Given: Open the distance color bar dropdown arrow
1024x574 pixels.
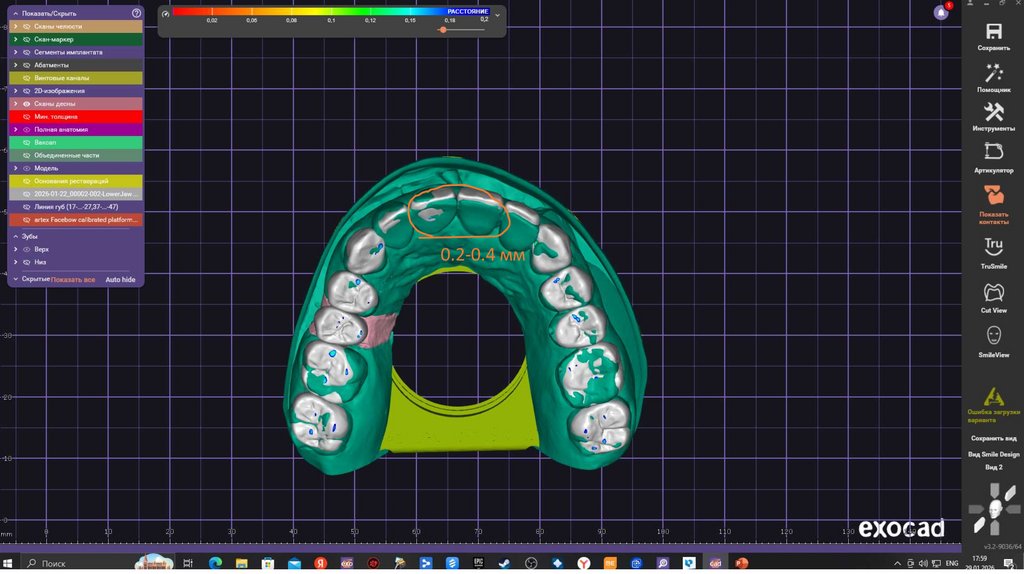Looking at the screenshot, I should [498, 14].
